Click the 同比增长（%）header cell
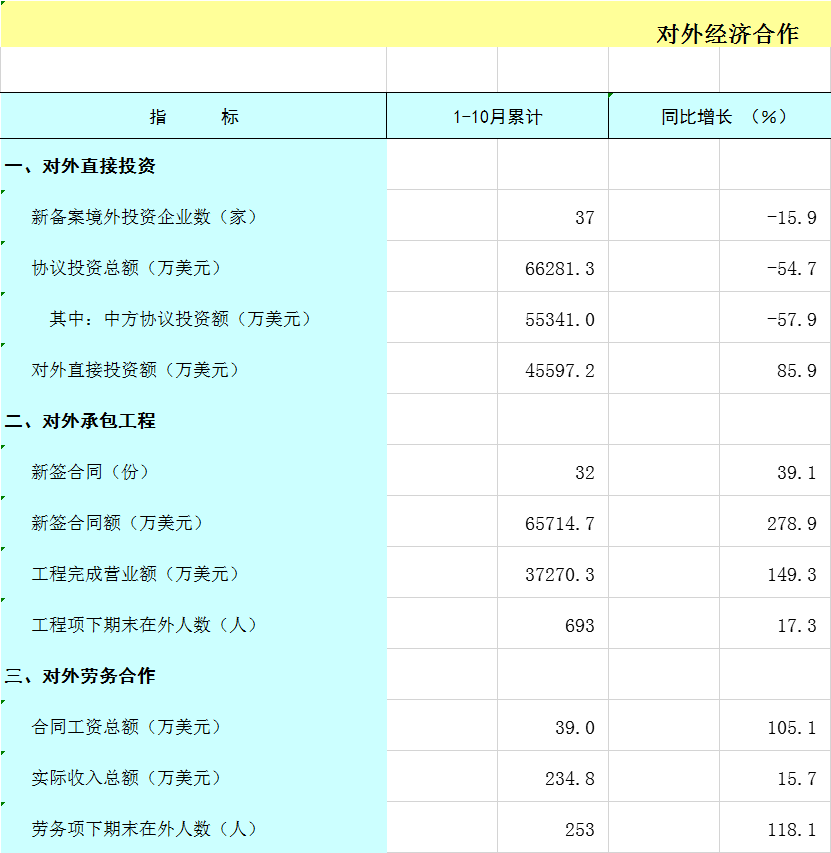 719,116
